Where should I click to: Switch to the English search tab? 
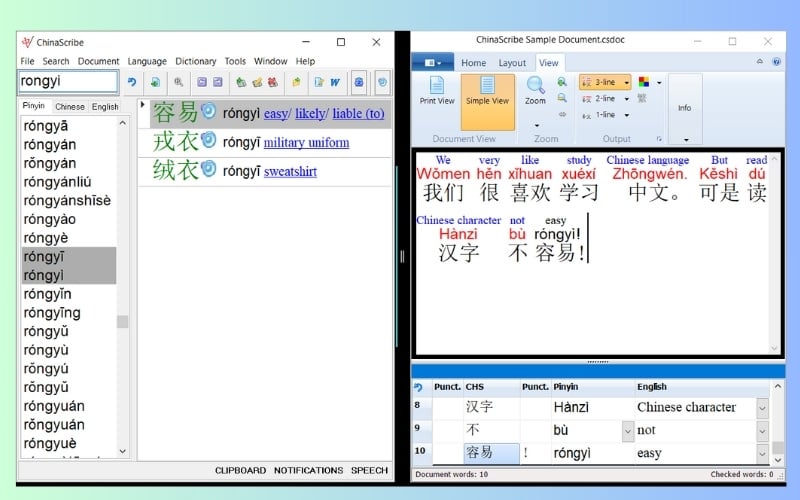tap(105, 107)
